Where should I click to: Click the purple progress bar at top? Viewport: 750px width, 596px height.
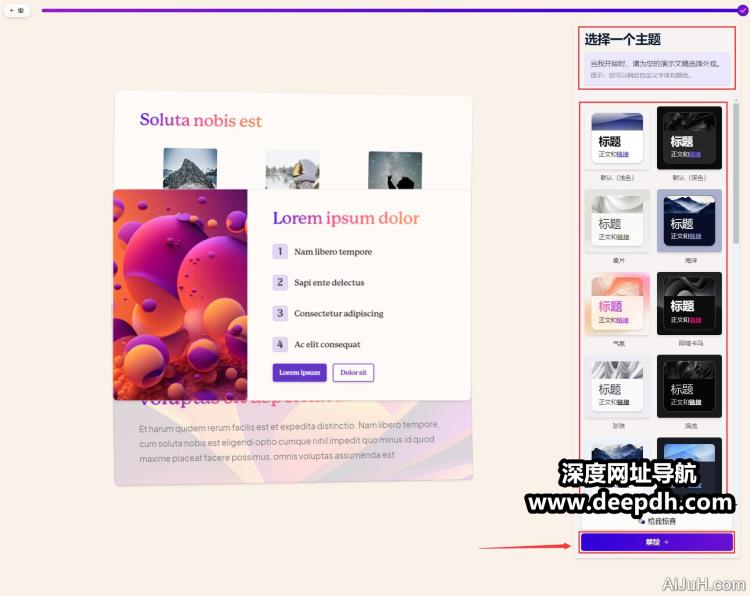pos(390,10)
